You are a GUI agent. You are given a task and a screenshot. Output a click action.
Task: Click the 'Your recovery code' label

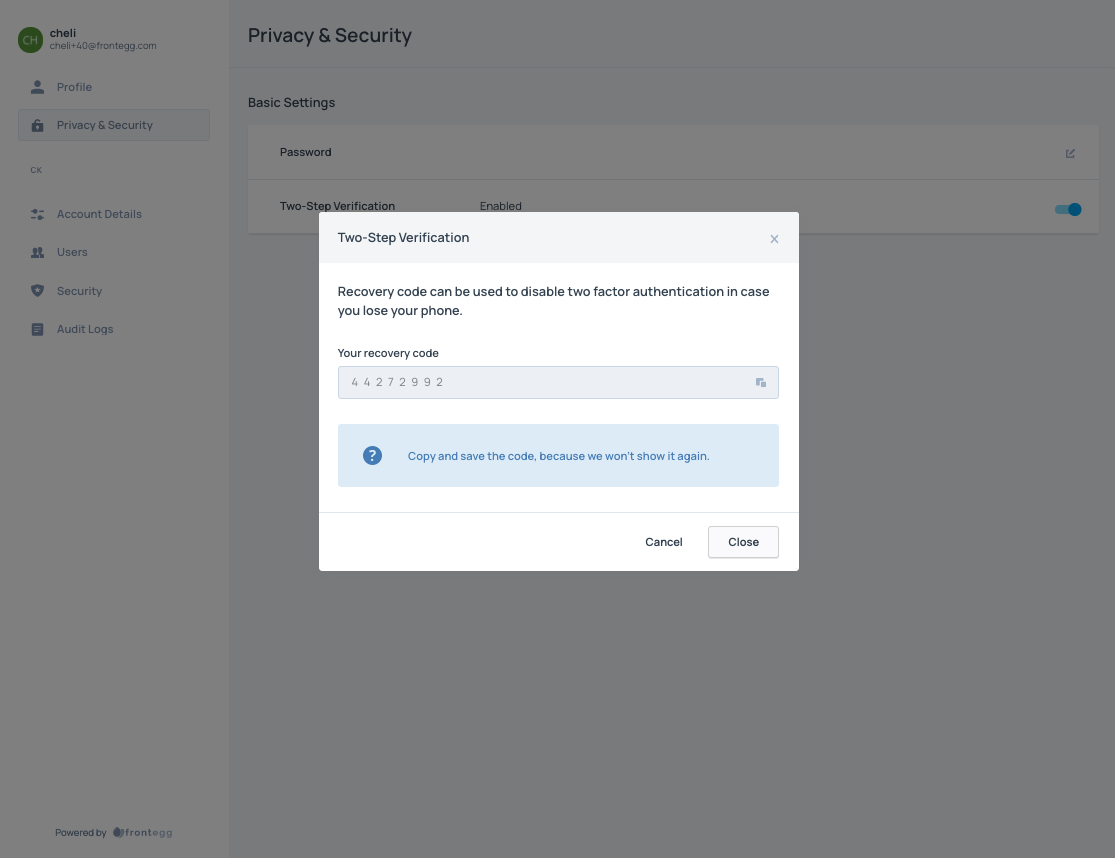coord(388,353)
